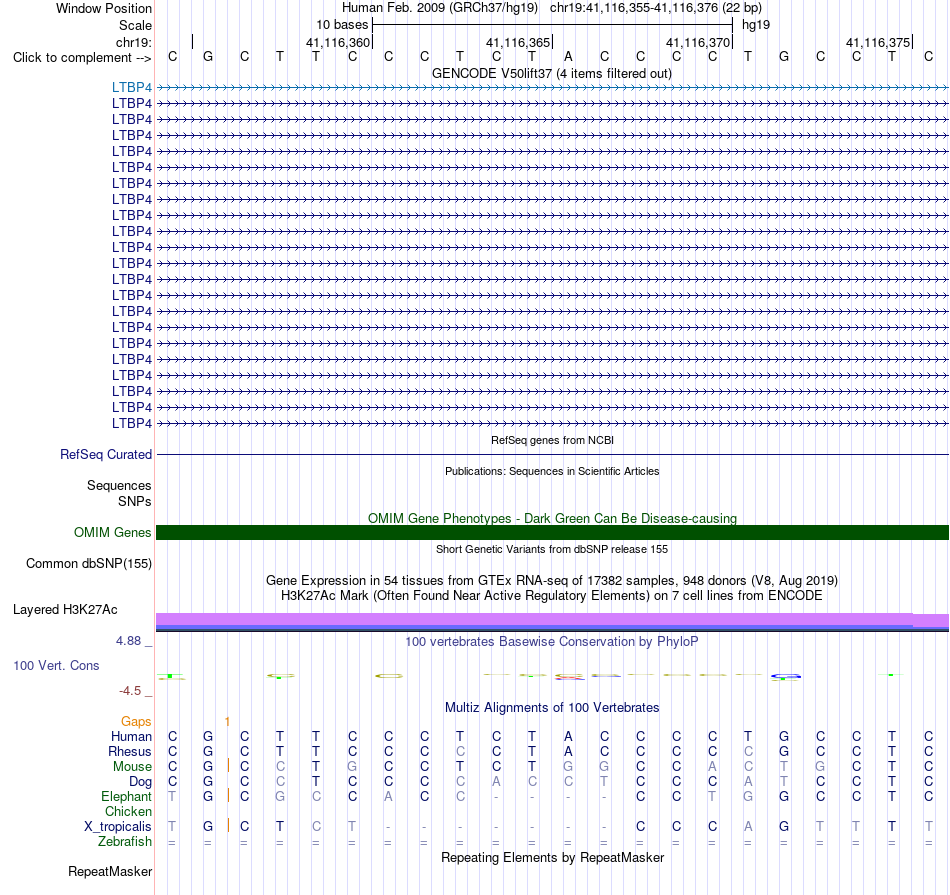Open '100 vertebrates Basewise Conservation by PhyloP' title

[x=552, y=642]
